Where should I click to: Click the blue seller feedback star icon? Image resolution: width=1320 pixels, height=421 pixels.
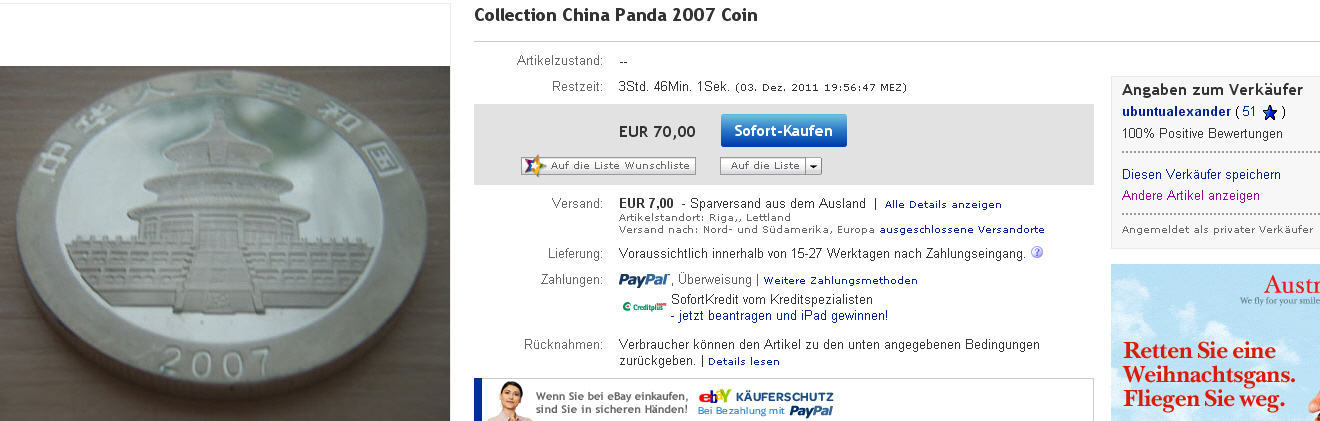(x=1270, y=112)
